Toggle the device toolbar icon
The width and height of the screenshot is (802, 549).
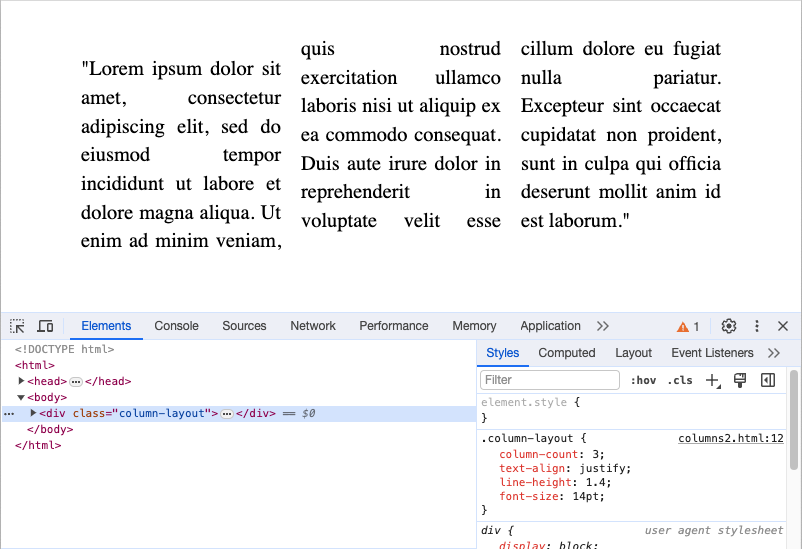[x=45, y=326]
